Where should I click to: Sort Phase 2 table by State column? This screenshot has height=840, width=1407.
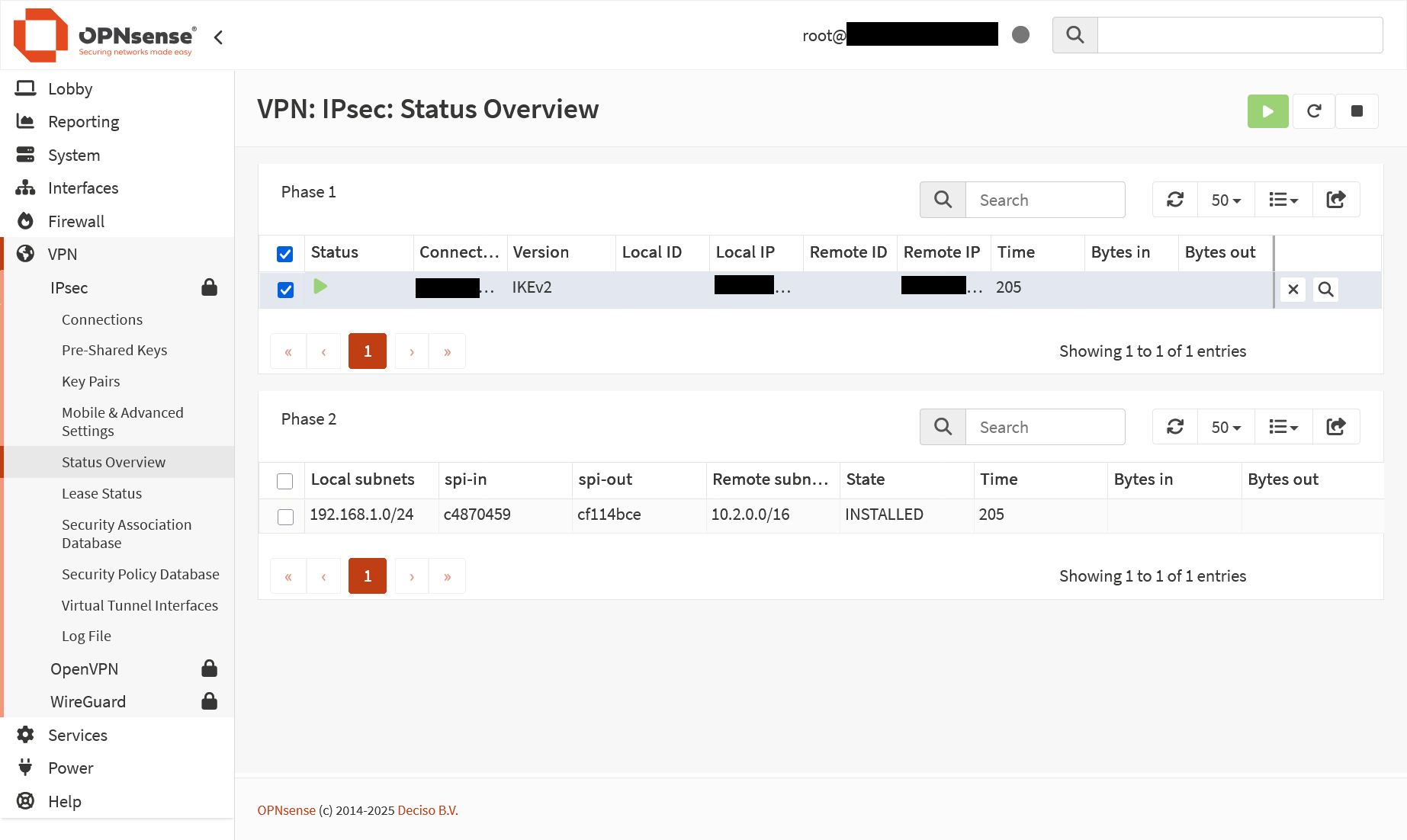(x=866, y=479)
